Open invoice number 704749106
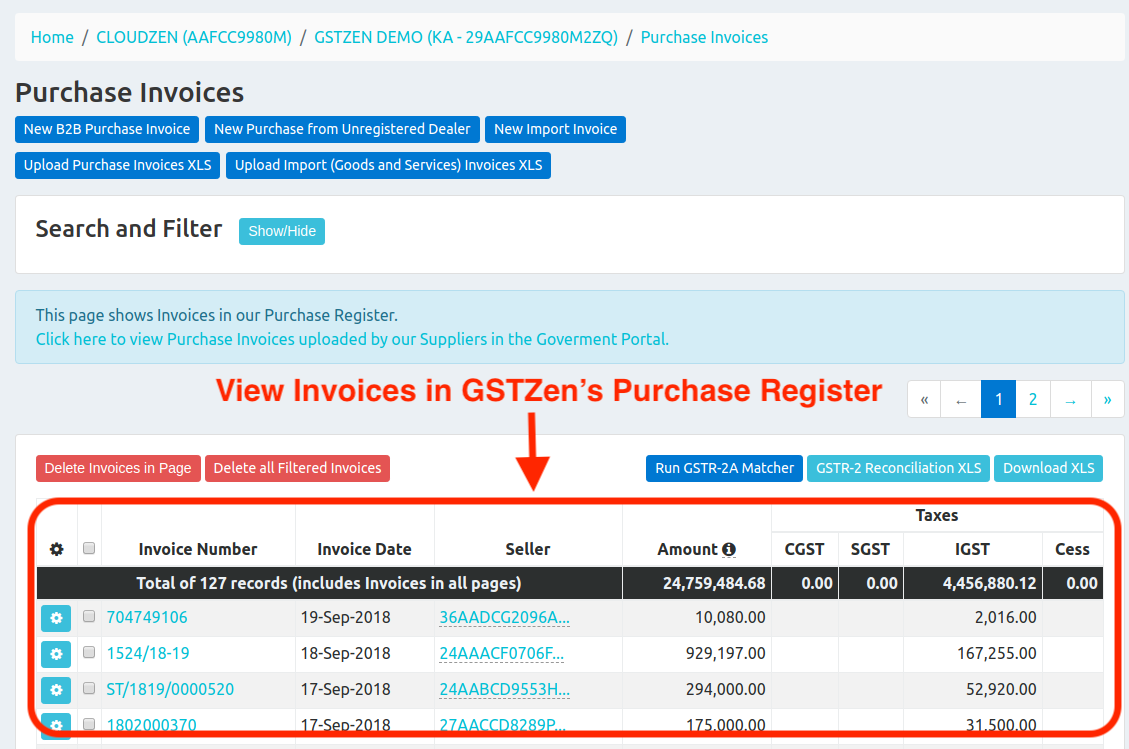The width and height of the screenshot is (1129, 749). (147, 618)
